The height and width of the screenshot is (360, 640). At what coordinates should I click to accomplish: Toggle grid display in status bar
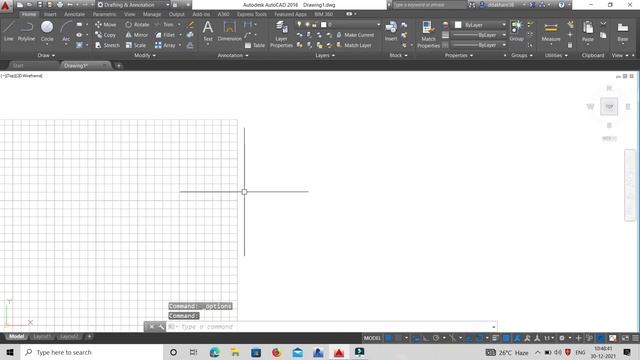coord(389,338)
